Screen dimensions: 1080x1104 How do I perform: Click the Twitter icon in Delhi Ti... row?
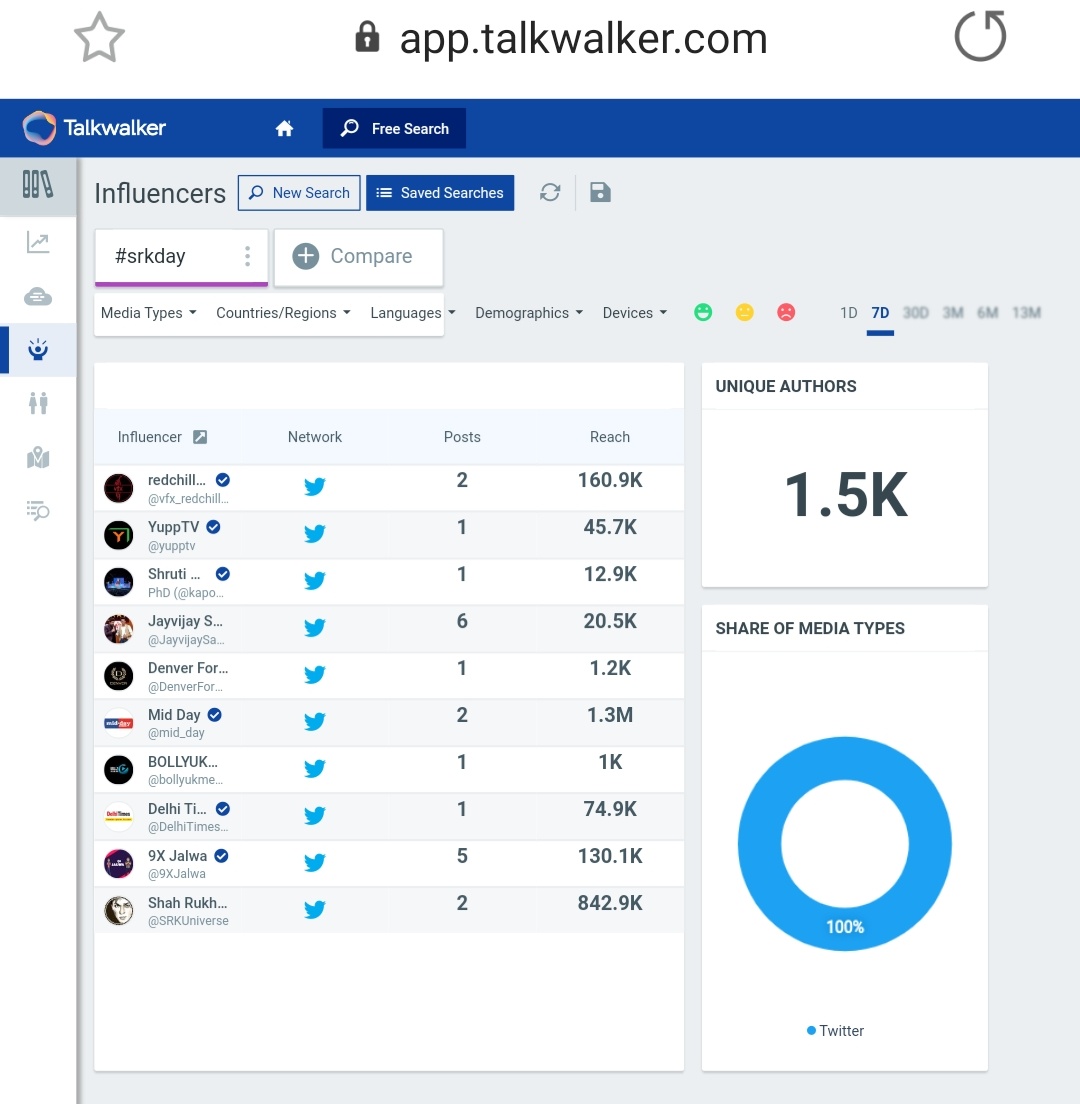click(x=315, y=815)
